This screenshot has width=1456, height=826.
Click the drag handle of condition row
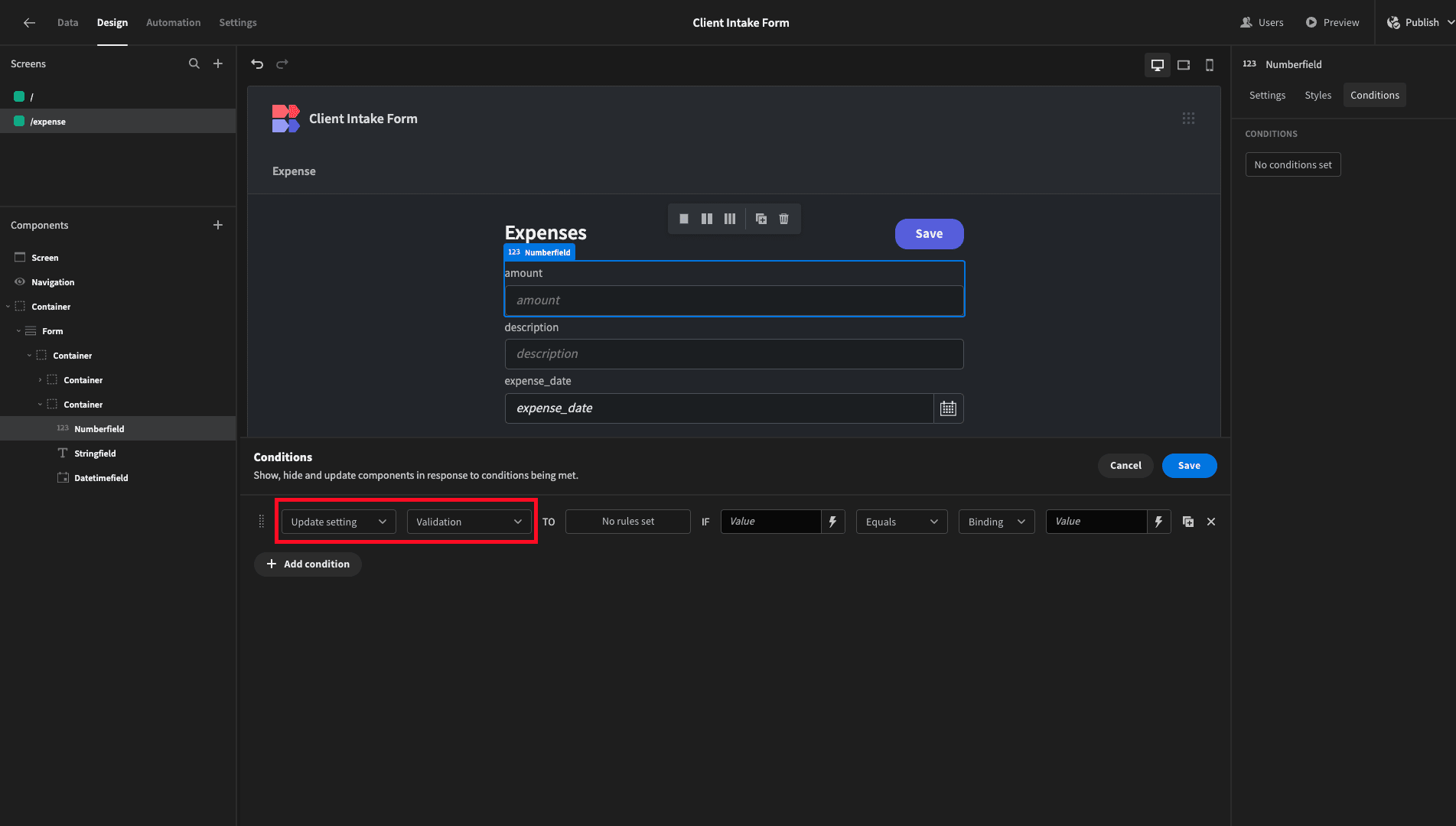click(x=262, y=522)
